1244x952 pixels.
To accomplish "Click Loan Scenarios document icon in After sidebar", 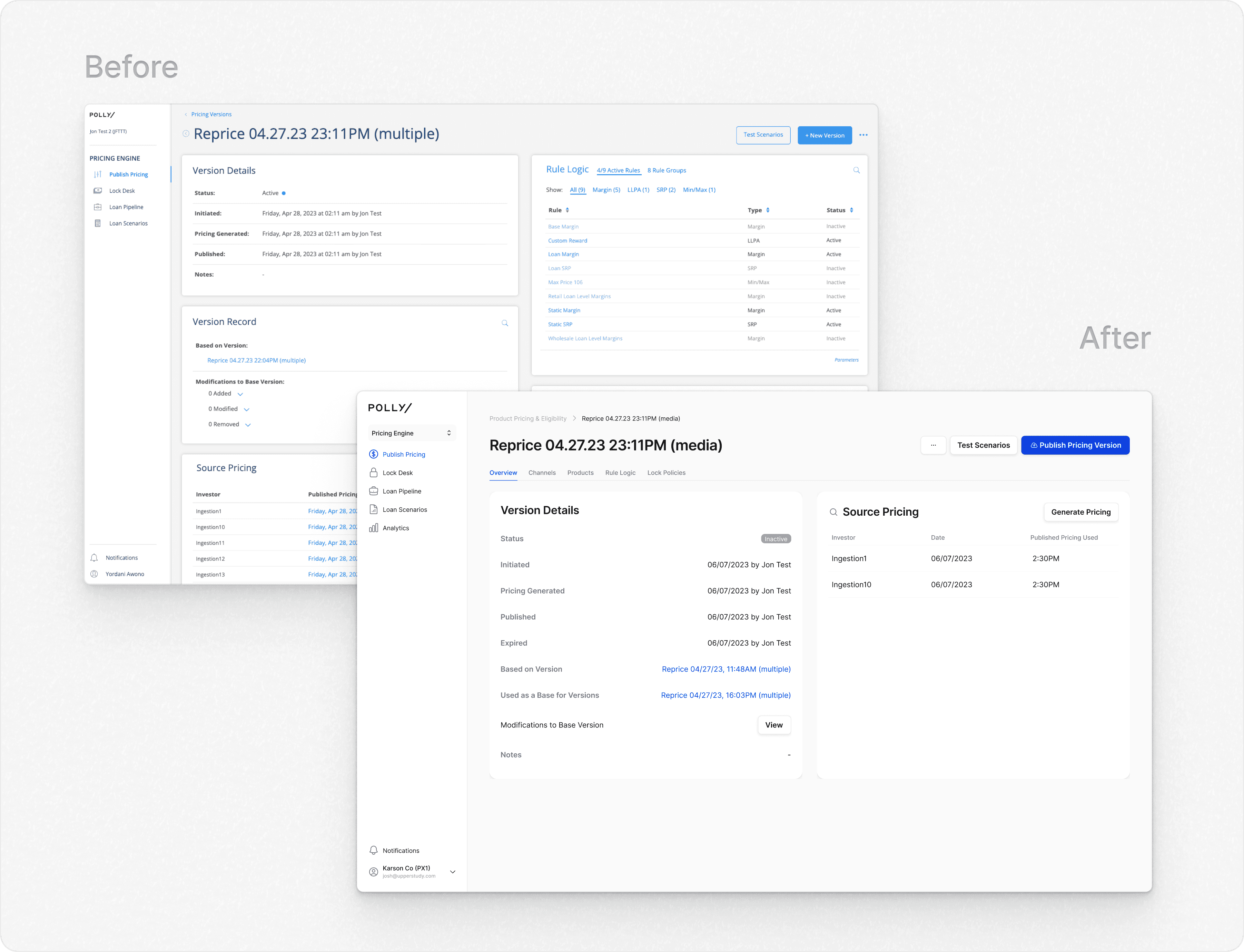I will click(x=374, y=509).
